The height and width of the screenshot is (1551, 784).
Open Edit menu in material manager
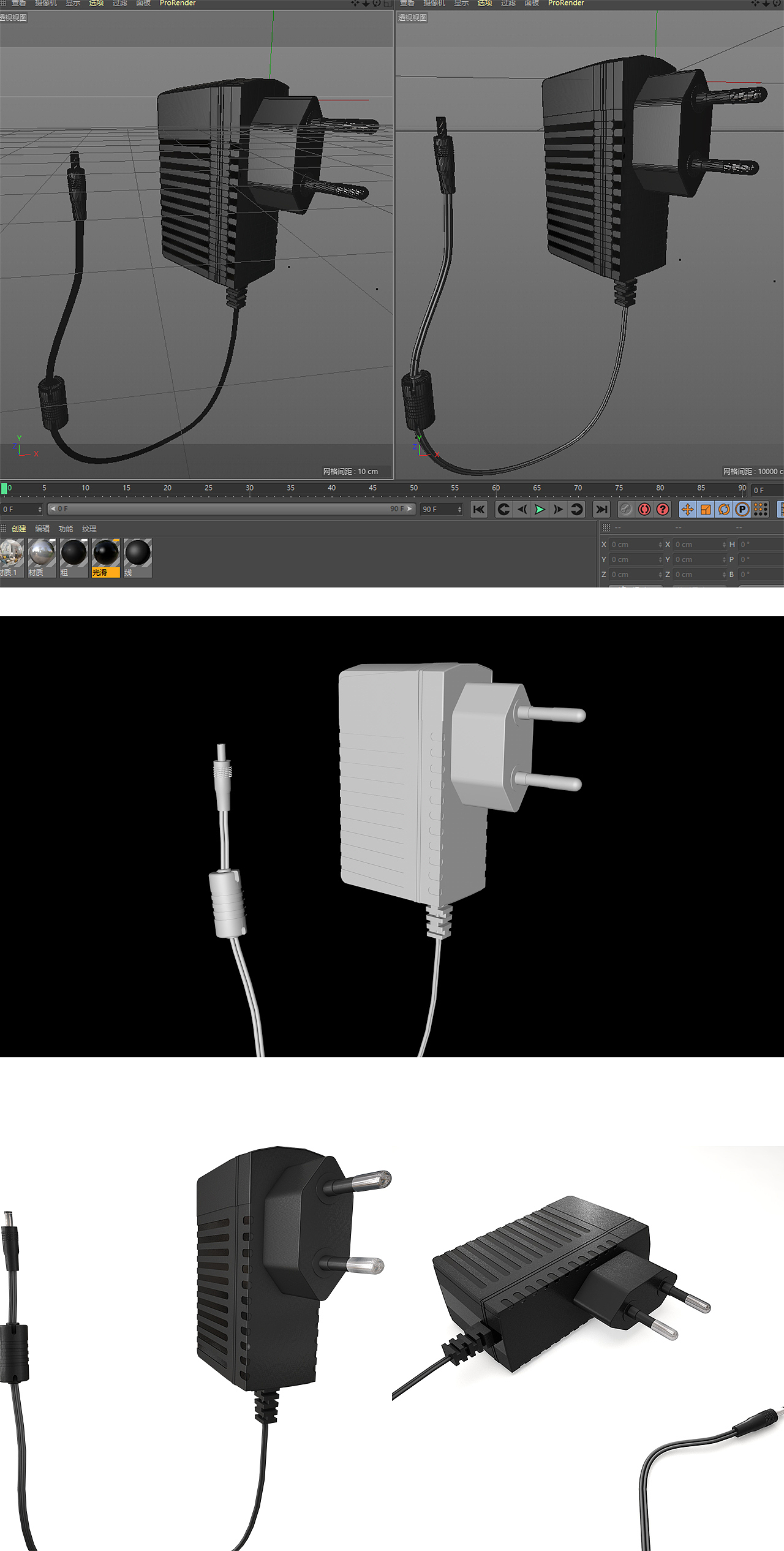(42, 529)
